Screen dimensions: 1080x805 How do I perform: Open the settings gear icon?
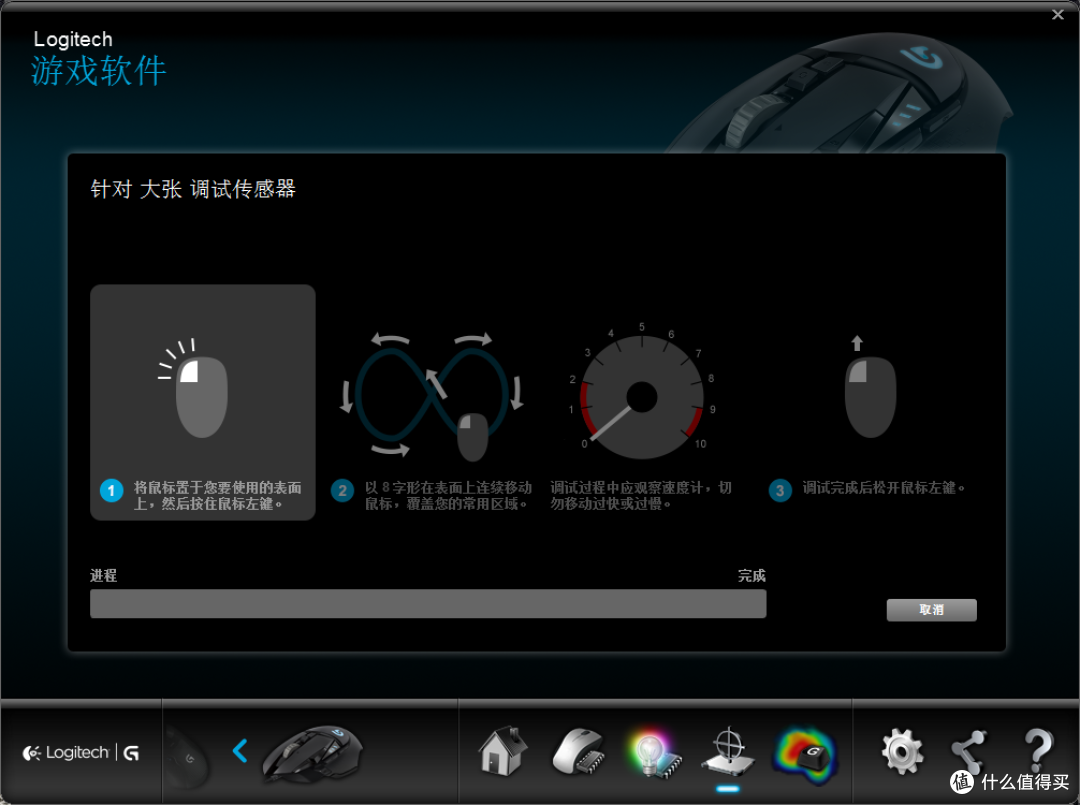pos(902,752)
